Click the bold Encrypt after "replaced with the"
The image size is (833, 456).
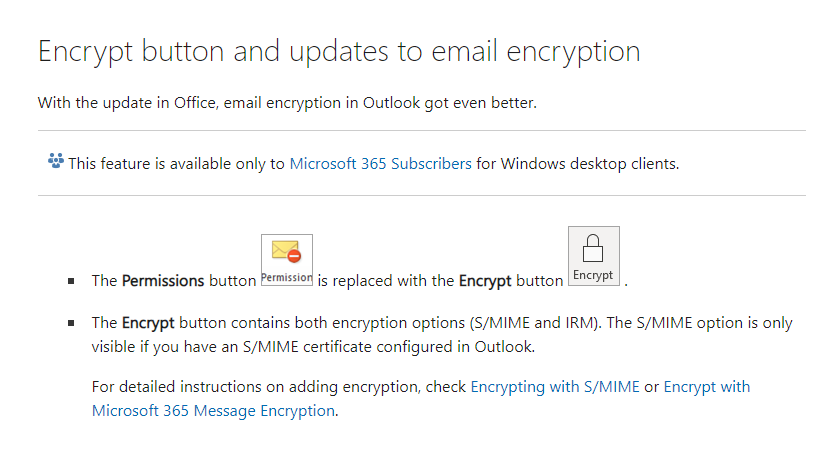(x=485, y=281)
